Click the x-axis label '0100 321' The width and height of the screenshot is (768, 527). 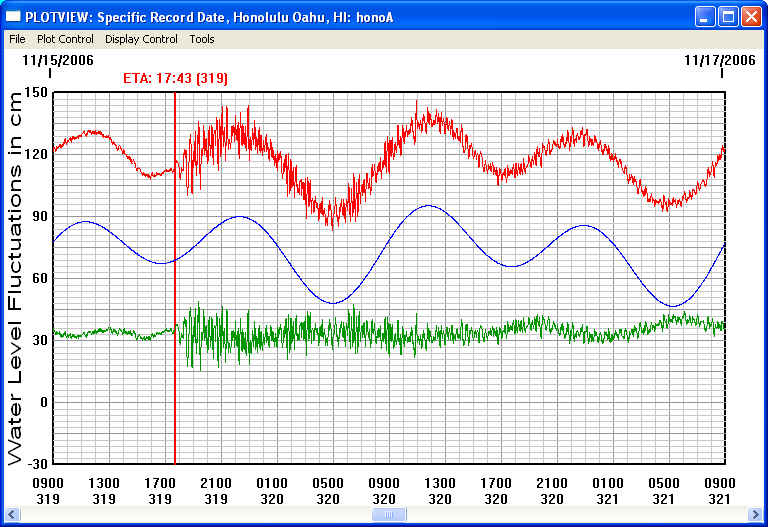(x=608, y=491)
